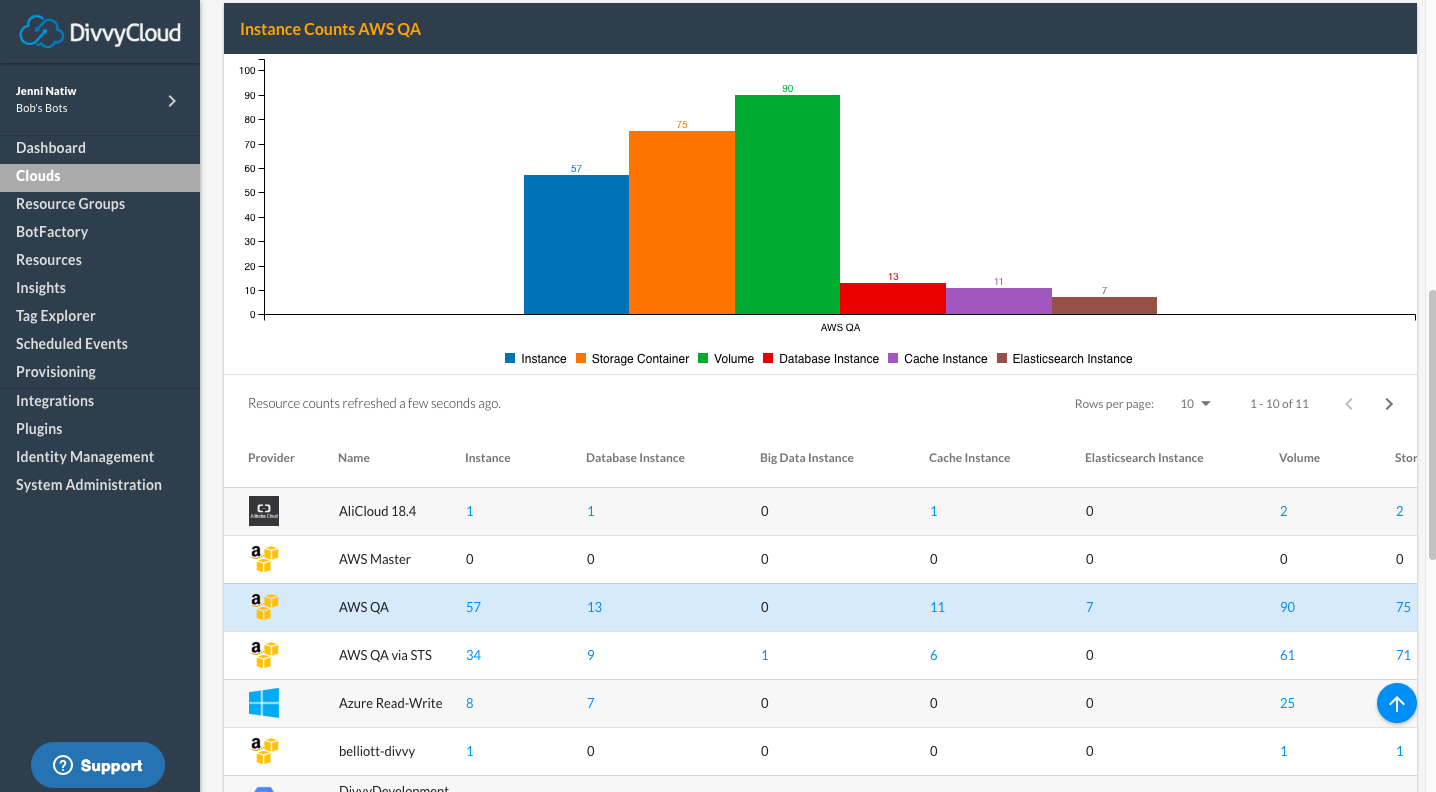Image resolution: width=1436 pixels, height=792 pixels.
Task: Open AWS QA volume count 90
Action: tap(1287, 607)
